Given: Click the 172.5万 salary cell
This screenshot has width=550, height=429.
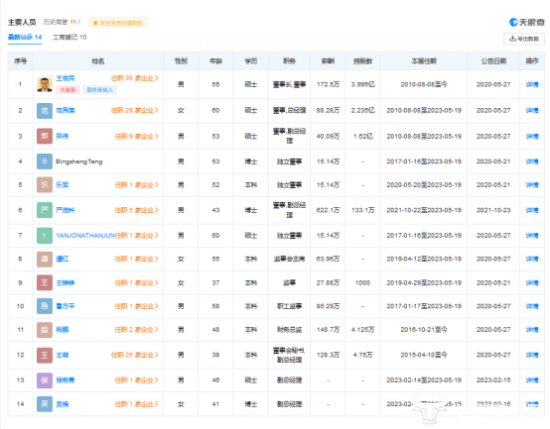Looking at the screenshot, I should [x=328, y=84].
